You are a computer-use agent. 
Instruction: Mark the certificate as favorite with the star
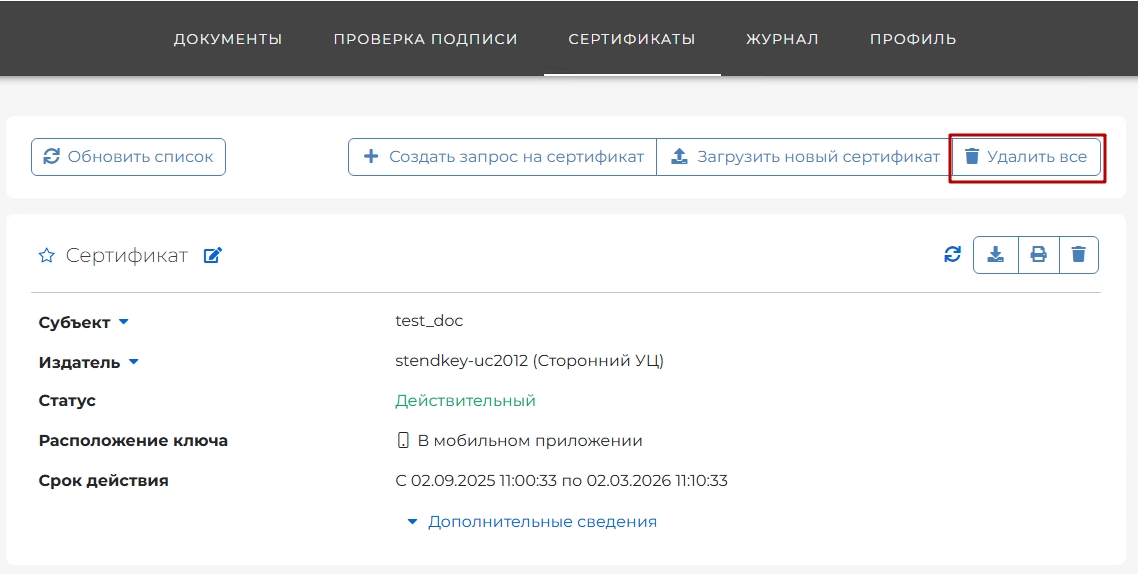[x=46, y=256]
